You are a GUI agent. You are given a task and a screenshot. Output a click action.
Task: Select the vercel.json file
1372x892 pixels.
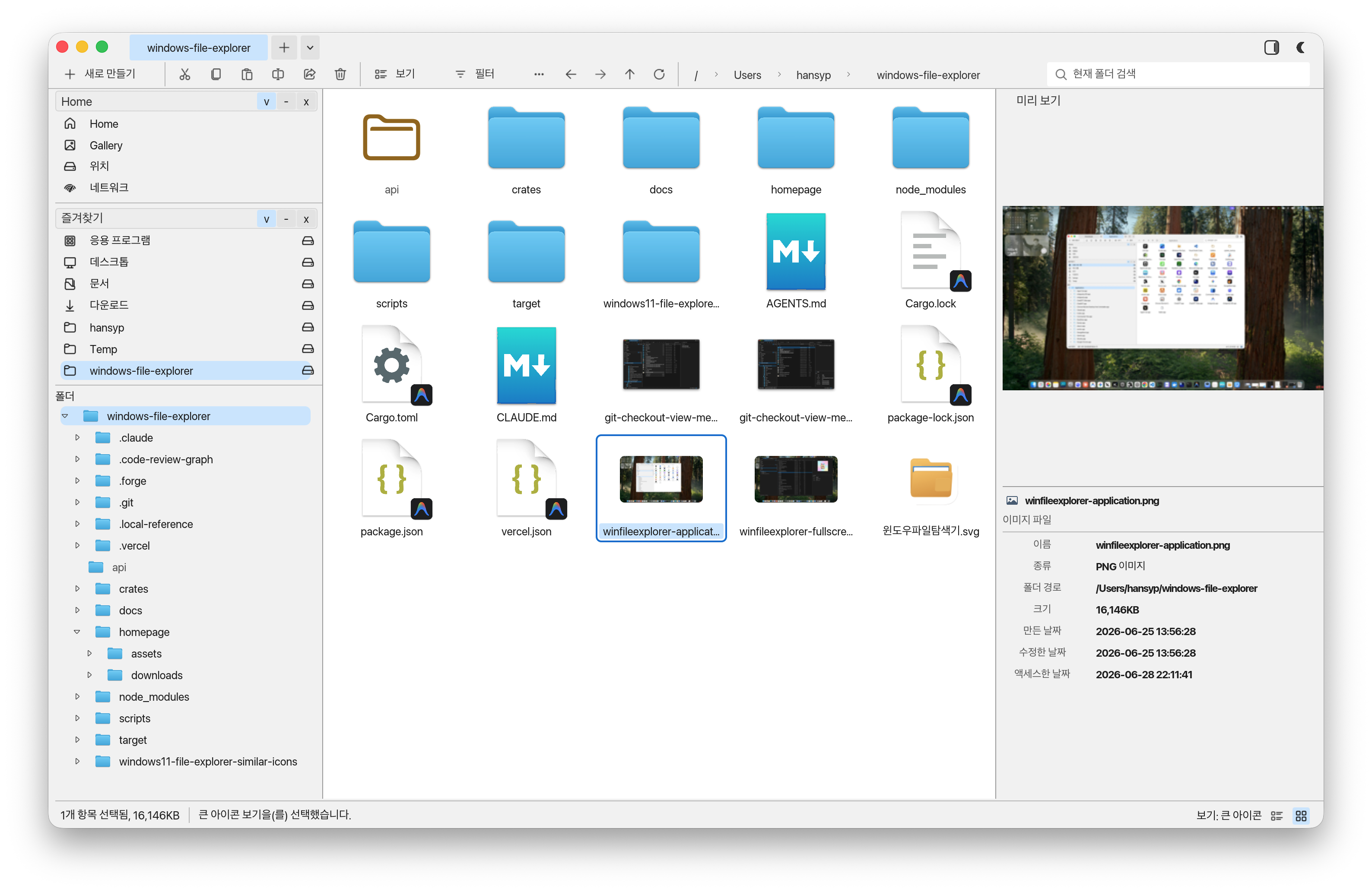[526, 480]
